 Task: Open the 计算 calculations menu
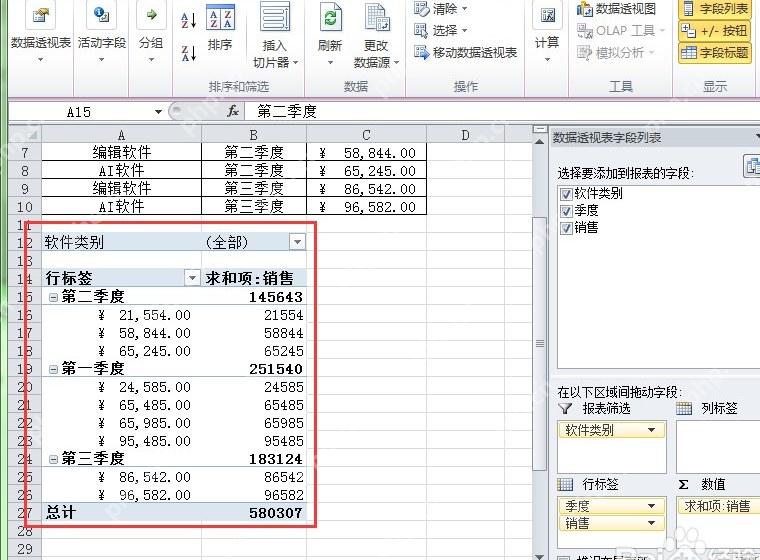[547, 34]
